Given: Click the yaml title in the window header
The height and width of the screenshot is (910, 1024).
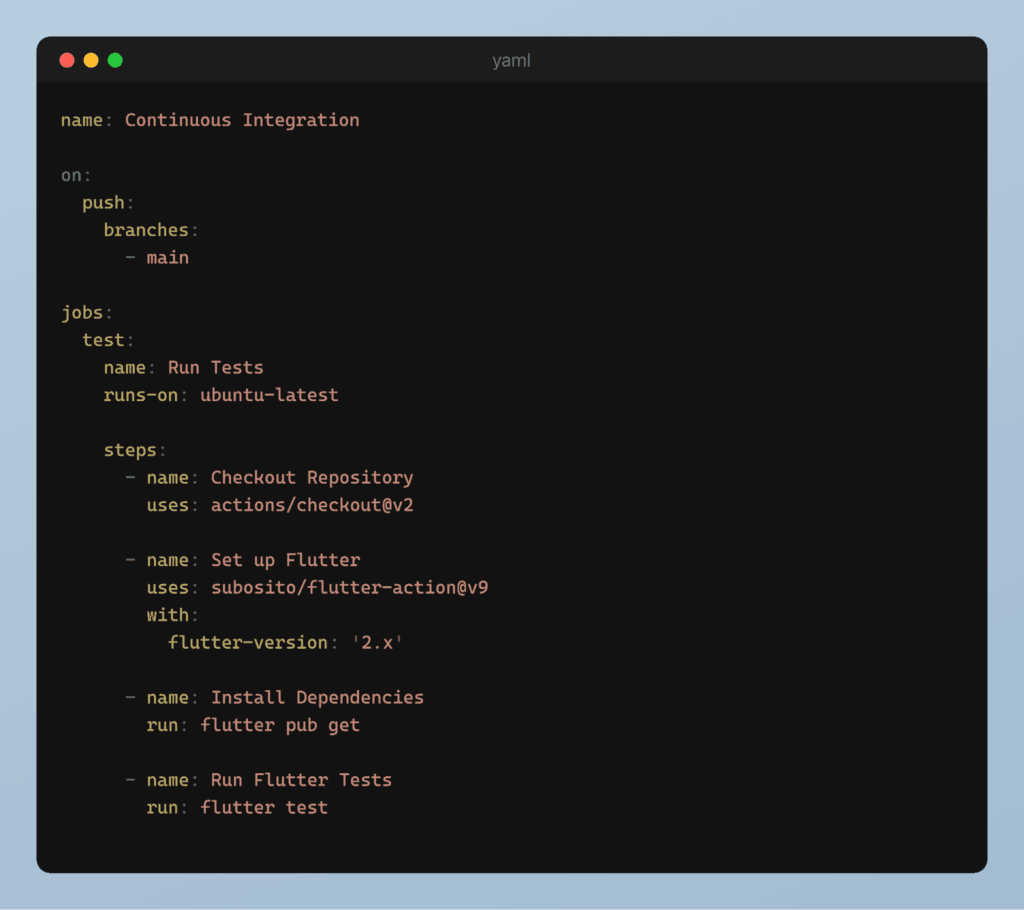Looking at the screenshot, I should (x=511, y=61).
